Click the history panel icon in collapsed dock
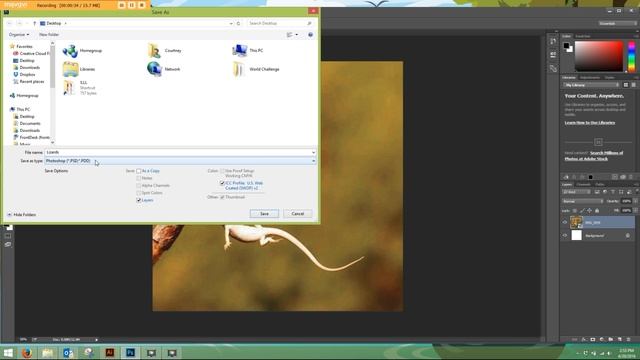 click(x=553, y=42)
